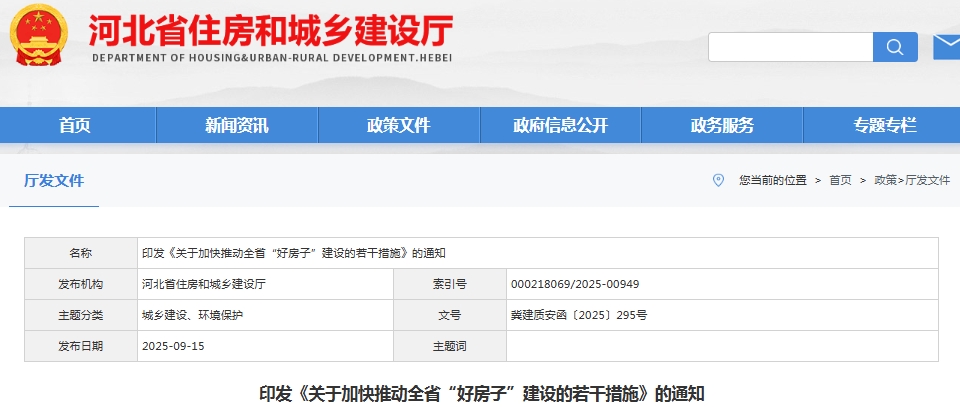Click the document number 冀建质安函〔2025〕295号
The height and width of the screenshot is (407, 960).
[x=578, y=315]
